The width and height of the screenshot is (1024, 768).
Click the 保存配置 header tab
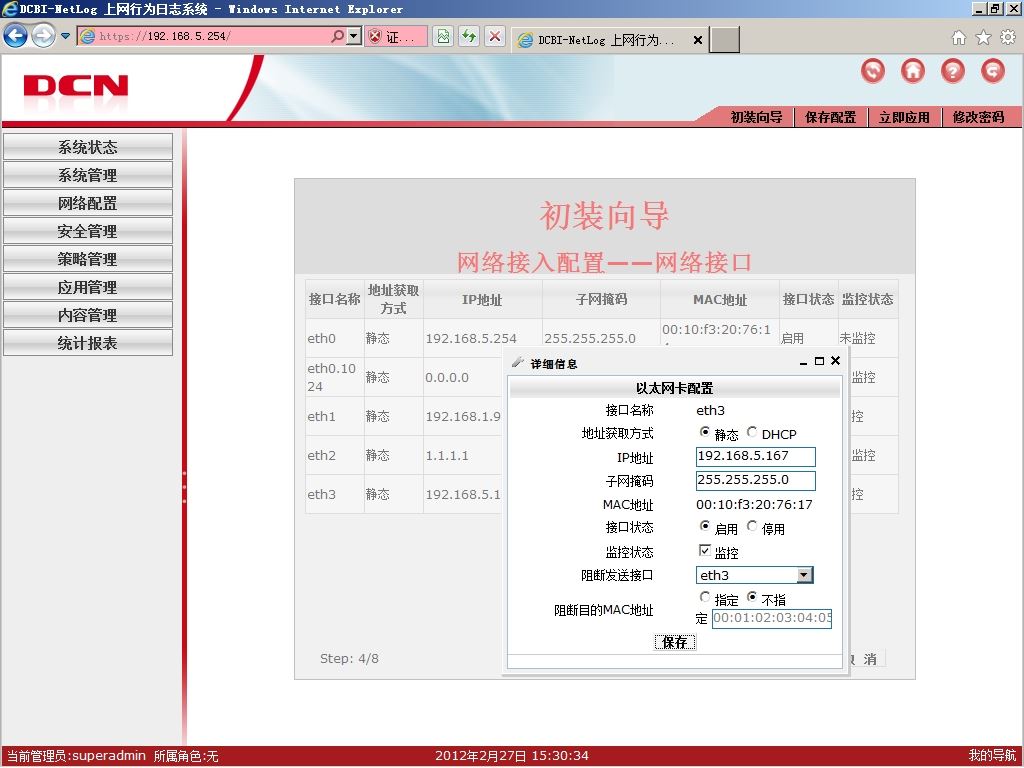coord(830,117)
